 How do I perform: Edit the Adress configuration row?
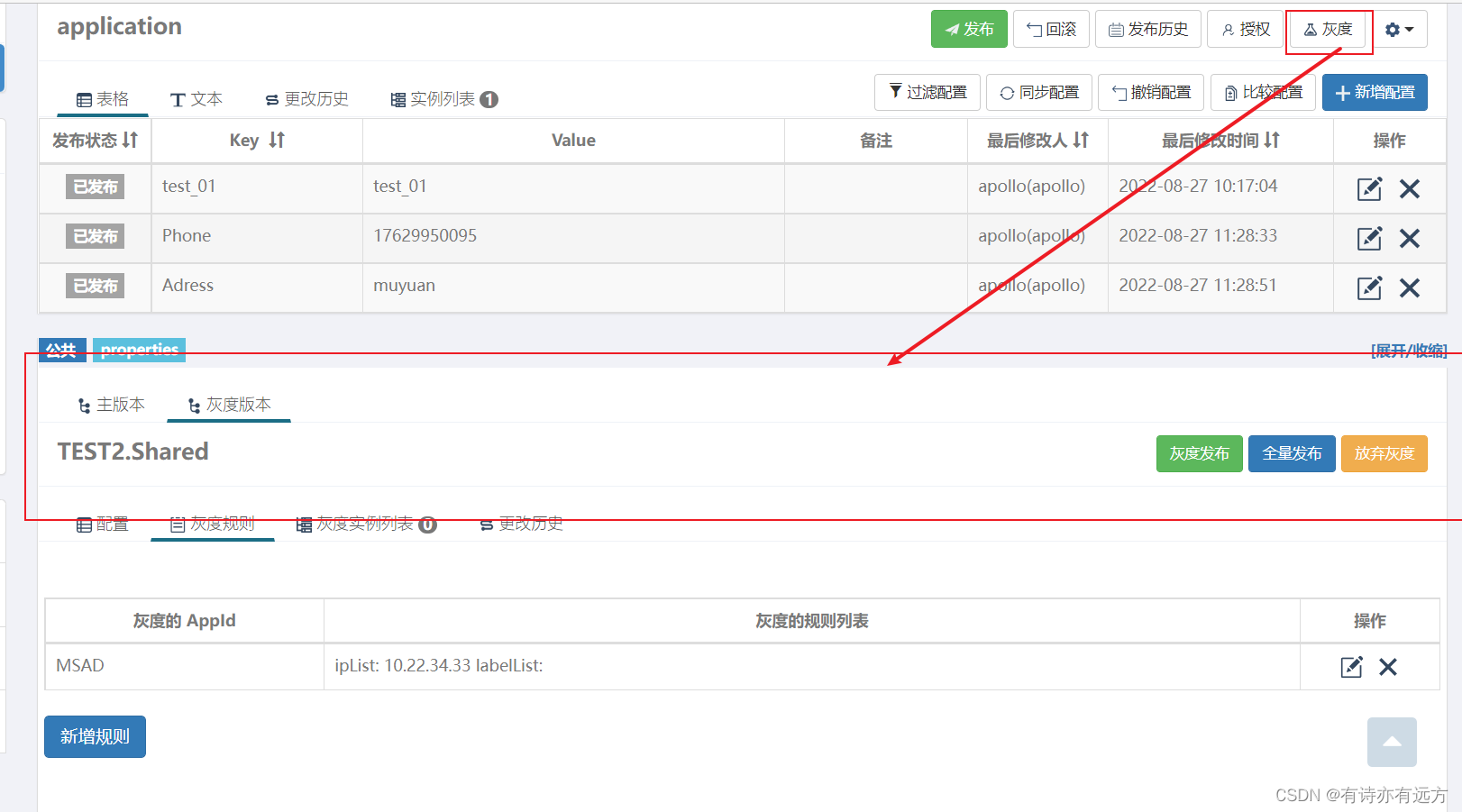point(1369,287)
